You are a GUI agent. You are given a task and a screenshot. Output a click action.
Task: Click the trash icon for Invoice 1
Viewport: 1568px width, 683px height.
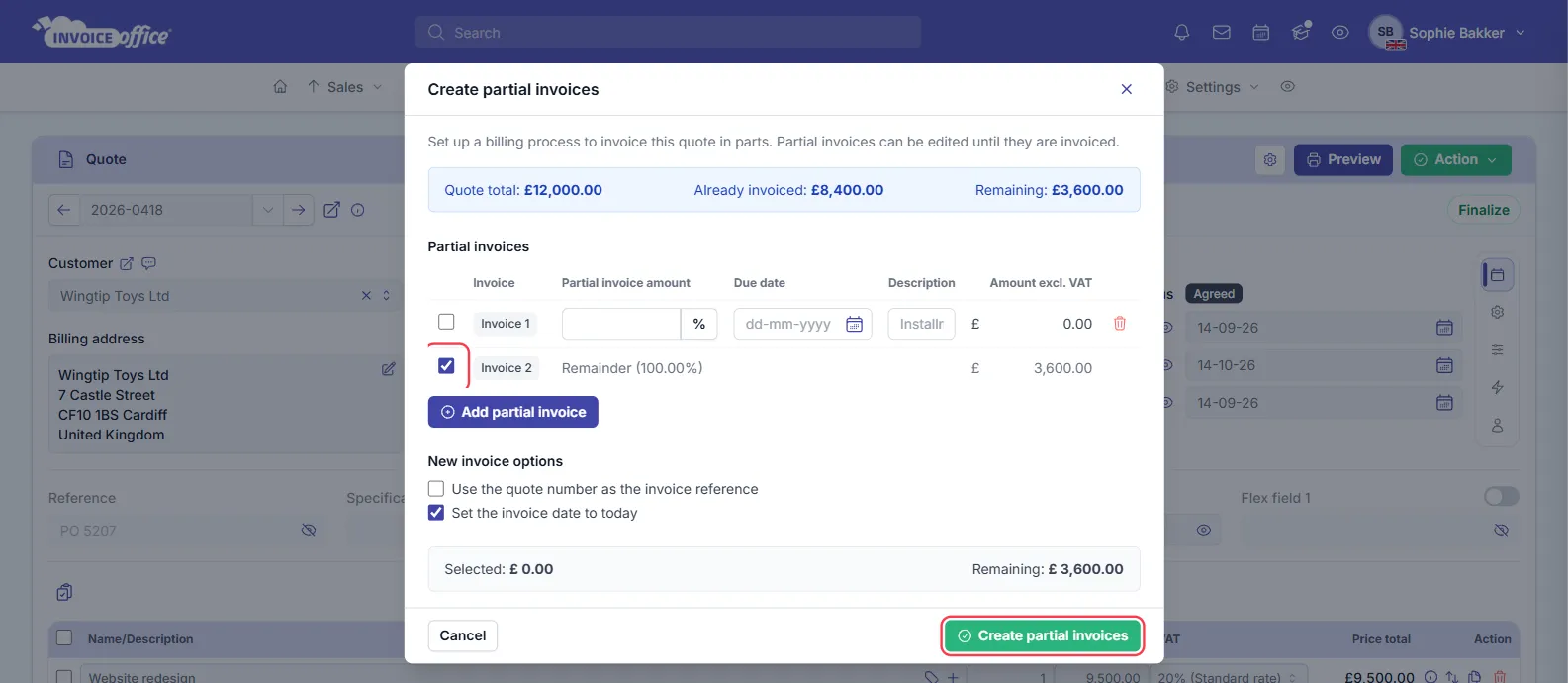click(1120, 324)
